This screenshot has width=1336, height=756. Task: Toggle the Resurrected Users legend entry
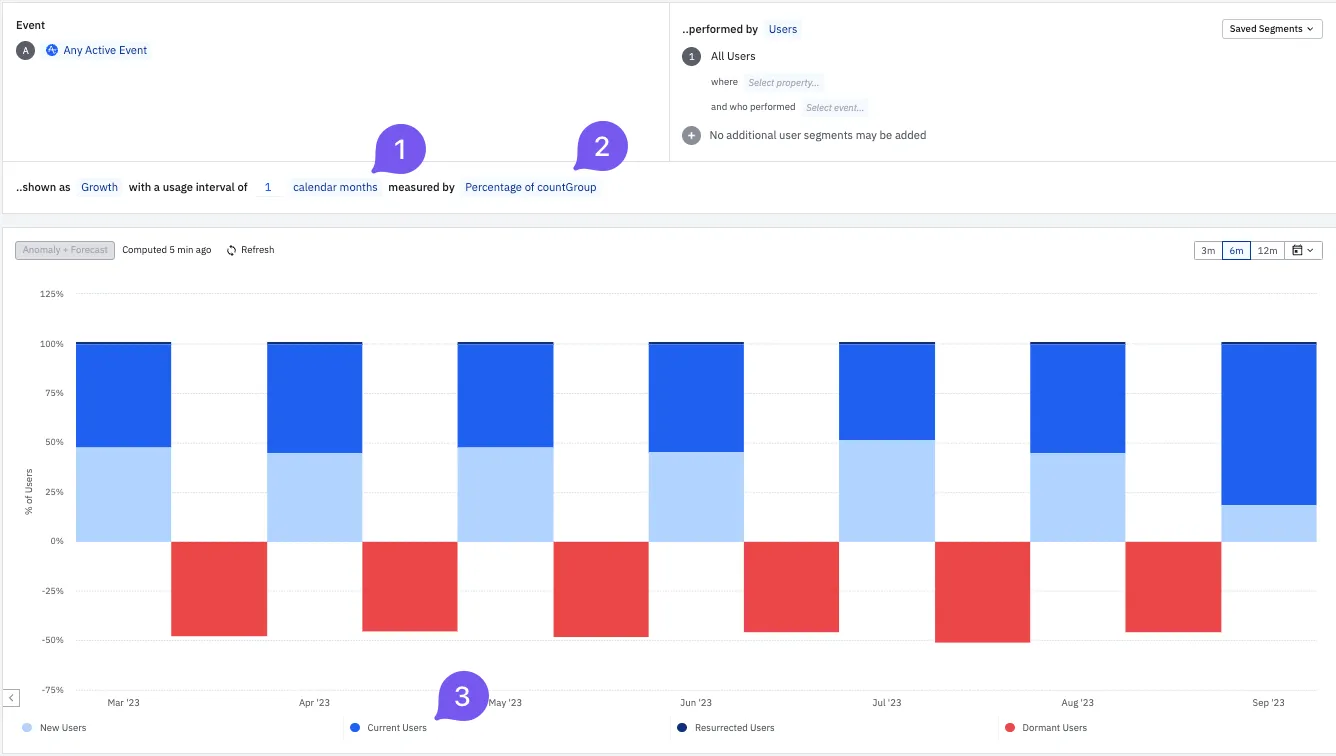click(x=726, y=728)
